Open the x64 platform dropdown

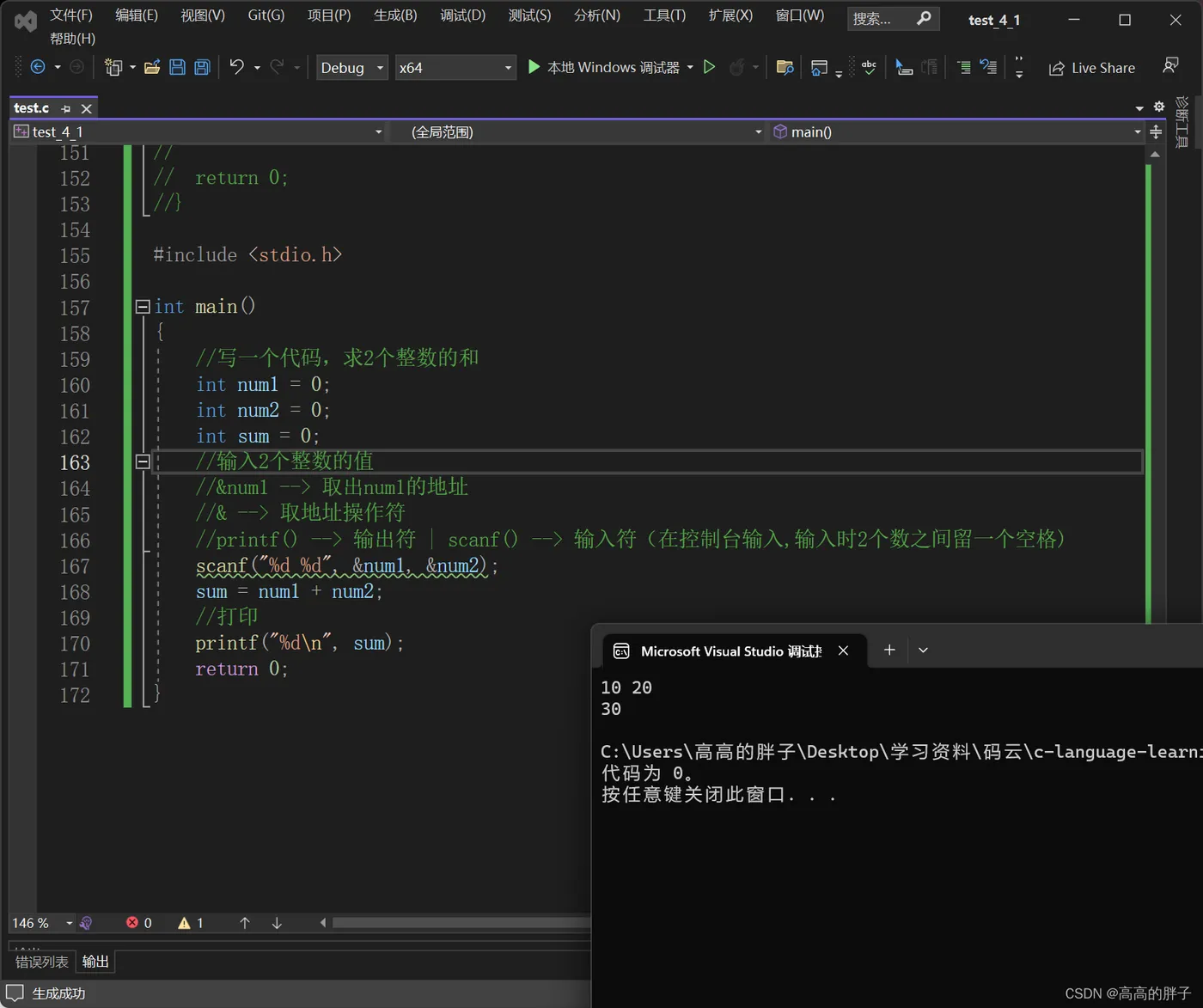pos(455,67)
